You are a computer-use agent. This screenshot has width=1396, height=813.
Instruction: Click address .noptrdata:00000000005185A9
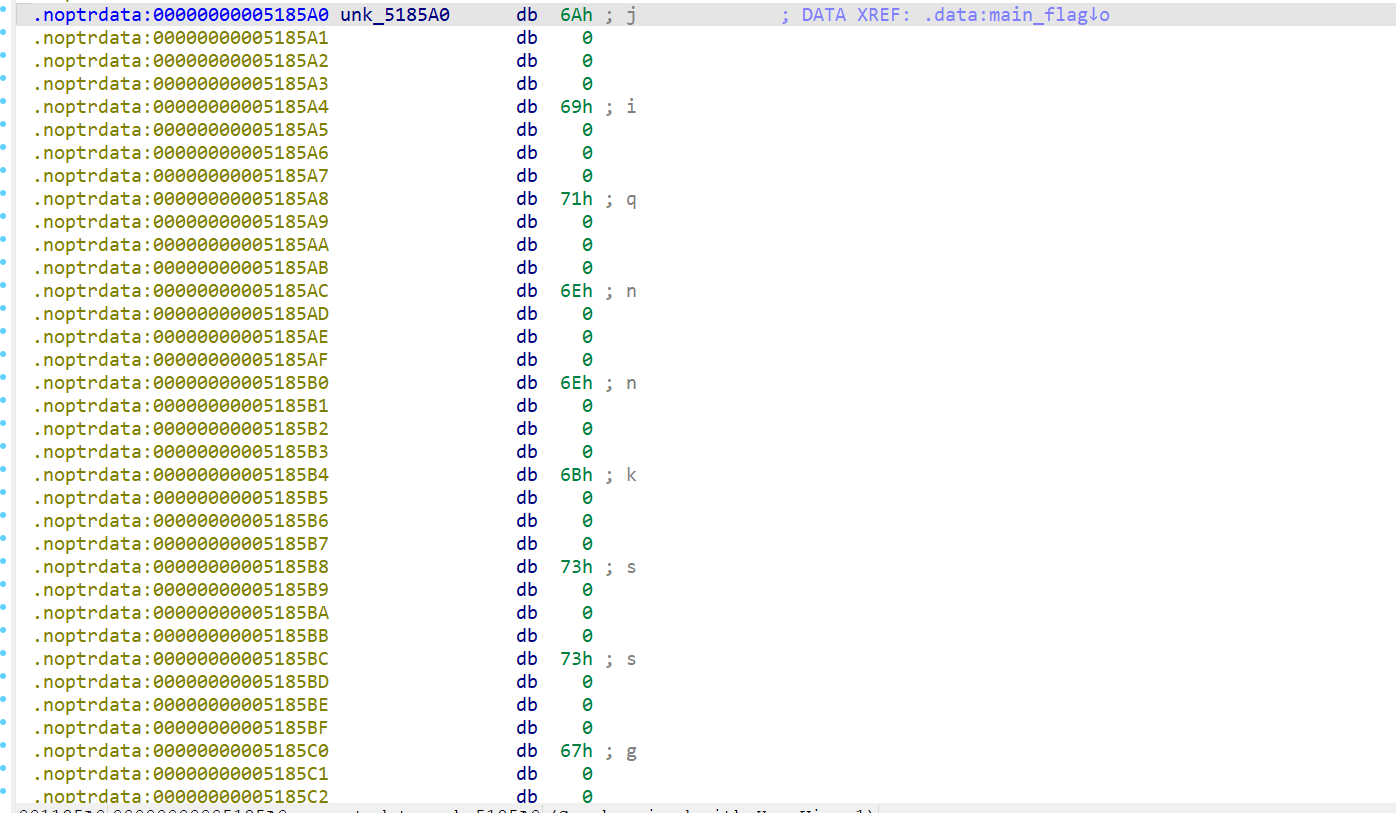[181, 222]
